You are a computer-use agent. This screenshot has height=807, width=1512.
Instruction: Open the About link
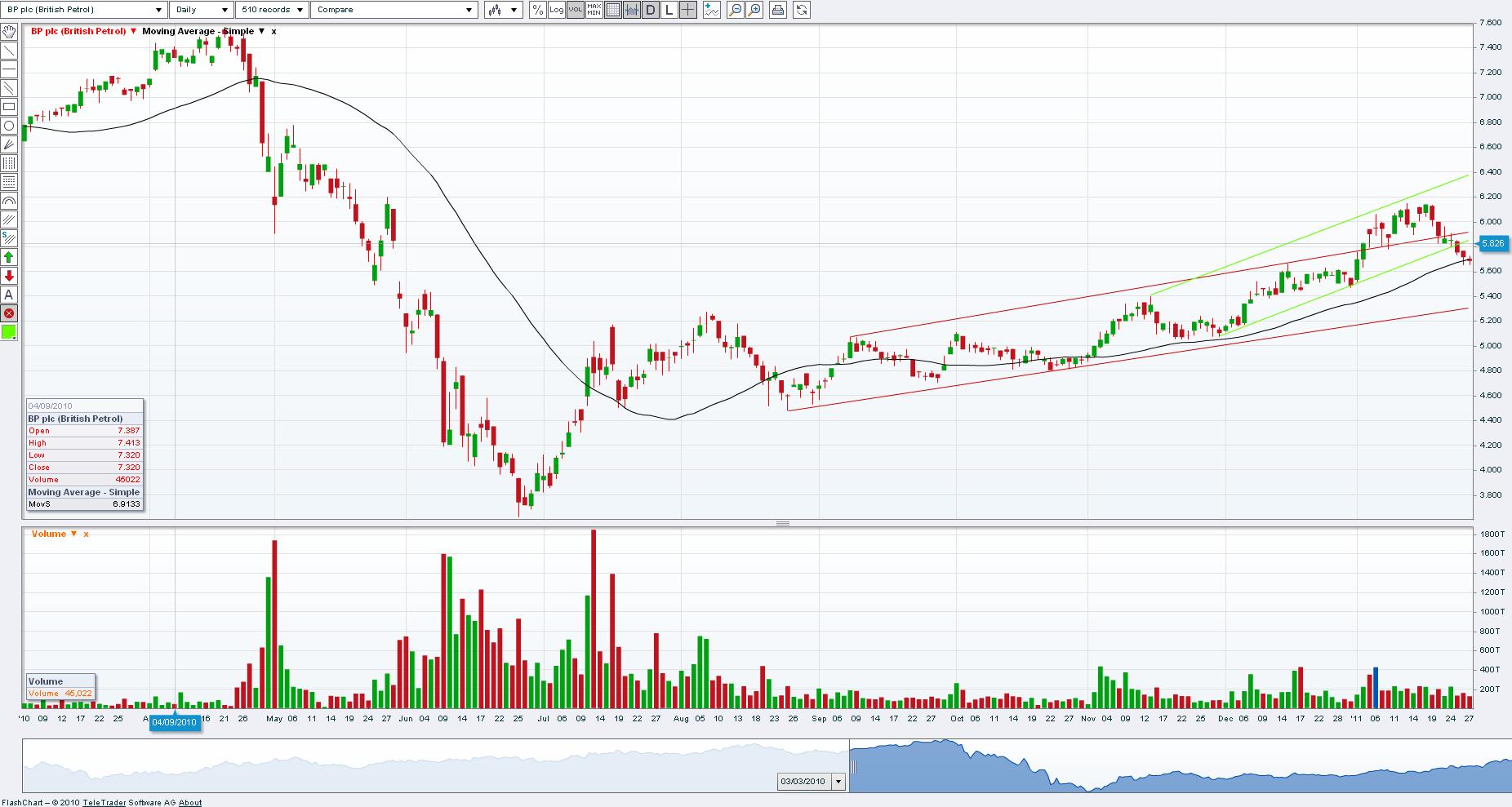point(190,802)
